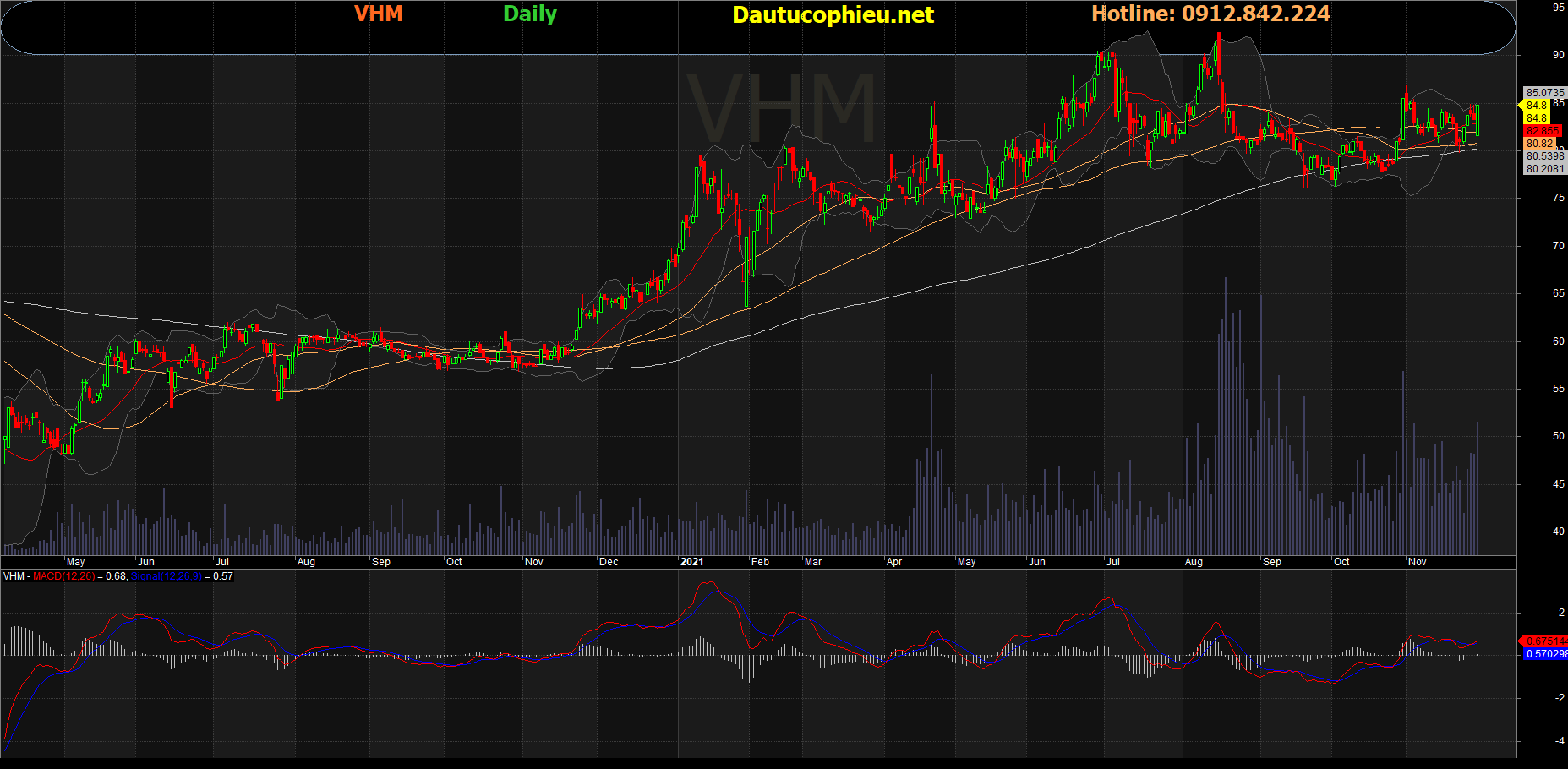Screen dimensions: 1568x769
Task: Click the green Daily timeframe label
Action: [x=529, y=14]
